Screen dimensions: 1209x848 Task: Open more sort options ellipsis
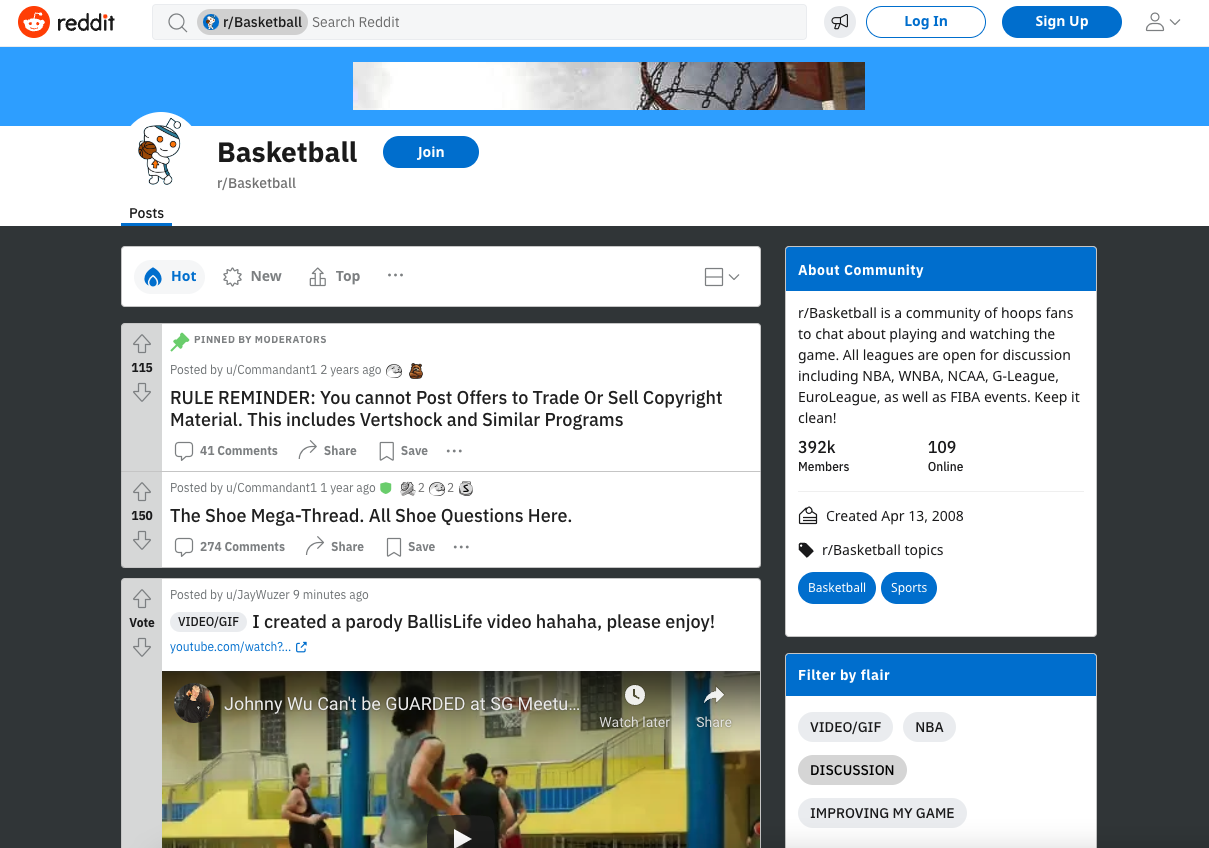395,276
